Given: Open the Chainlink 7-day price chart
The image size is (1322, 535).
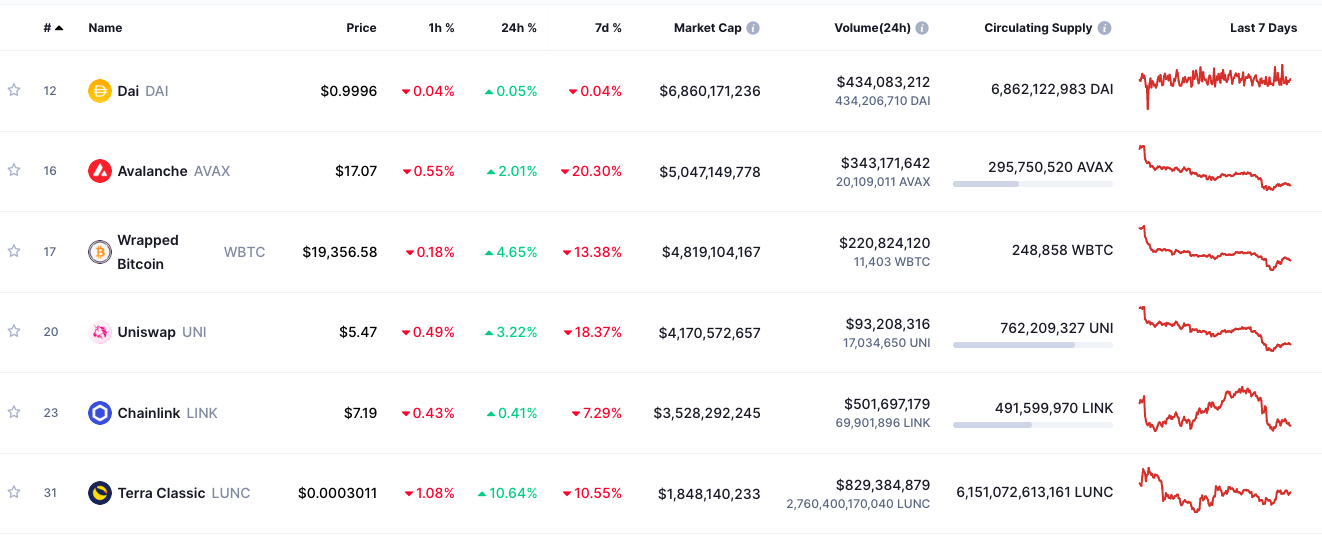Looking at the screenshot, I should 1215,410.
